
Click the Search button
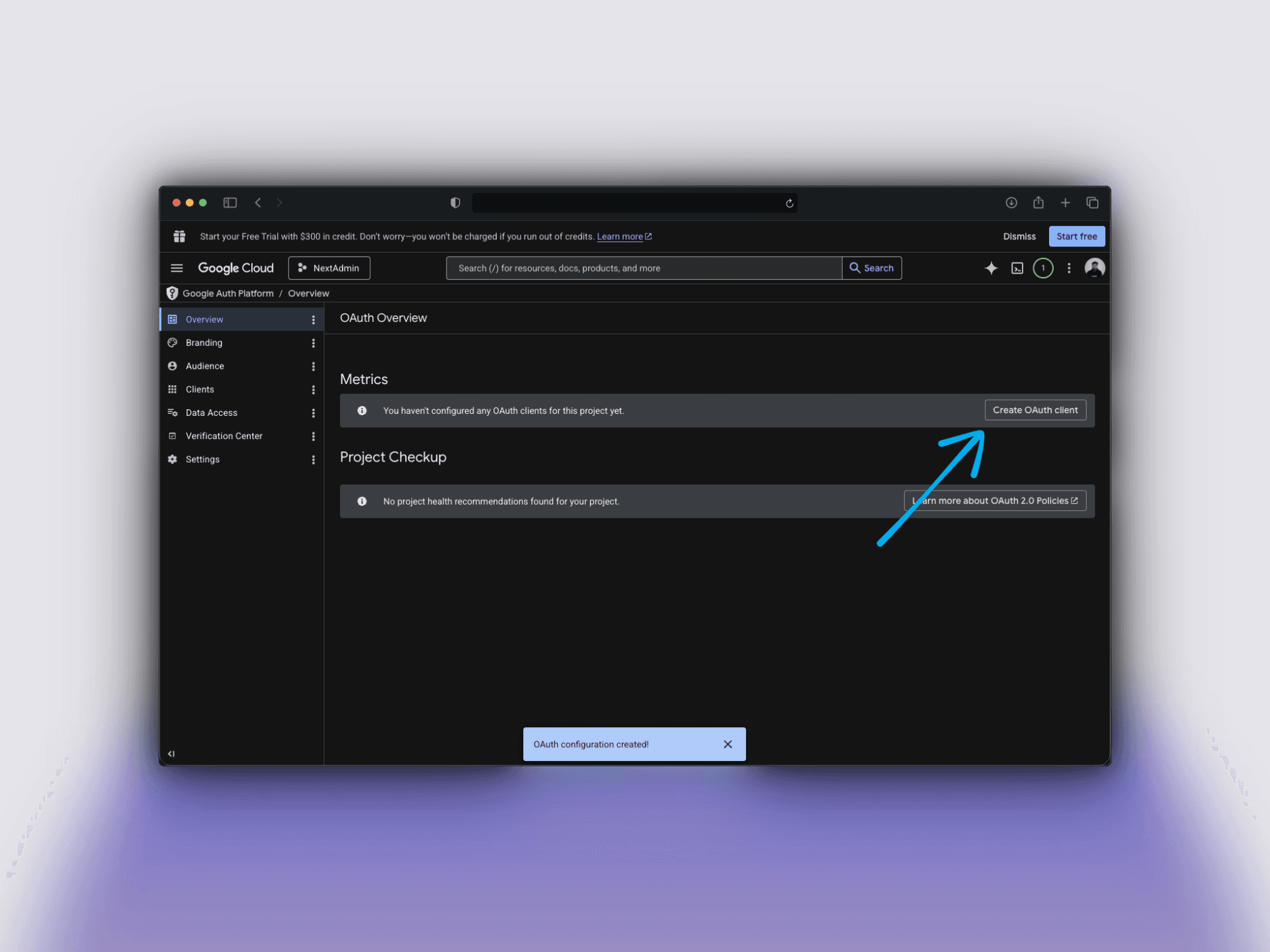(872, 268)
